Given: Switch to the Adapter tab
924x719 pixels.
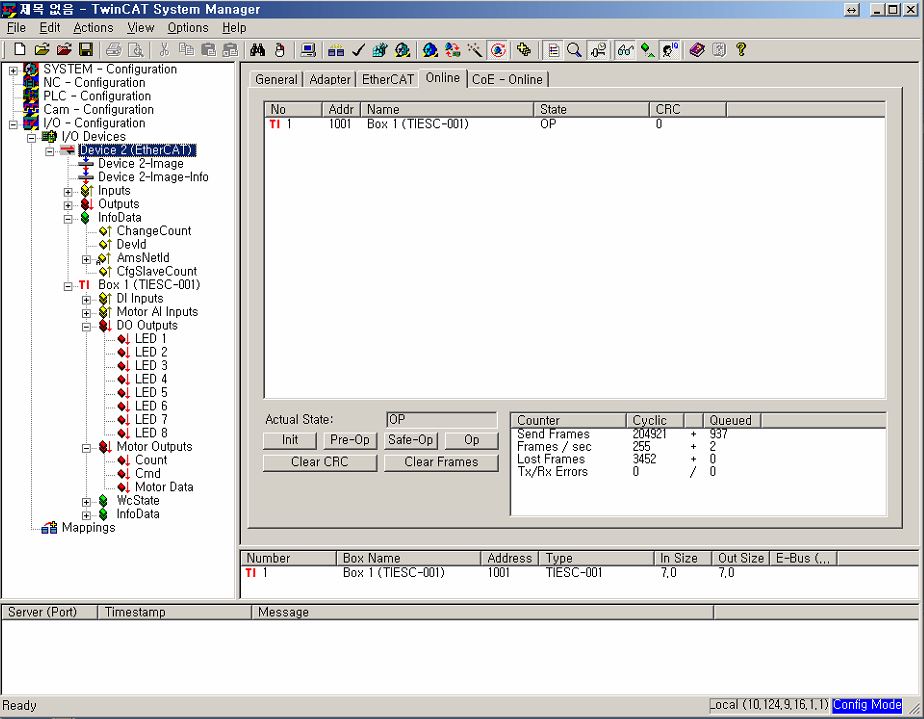Looking at the screenshot, I should [x=330, y=80].
